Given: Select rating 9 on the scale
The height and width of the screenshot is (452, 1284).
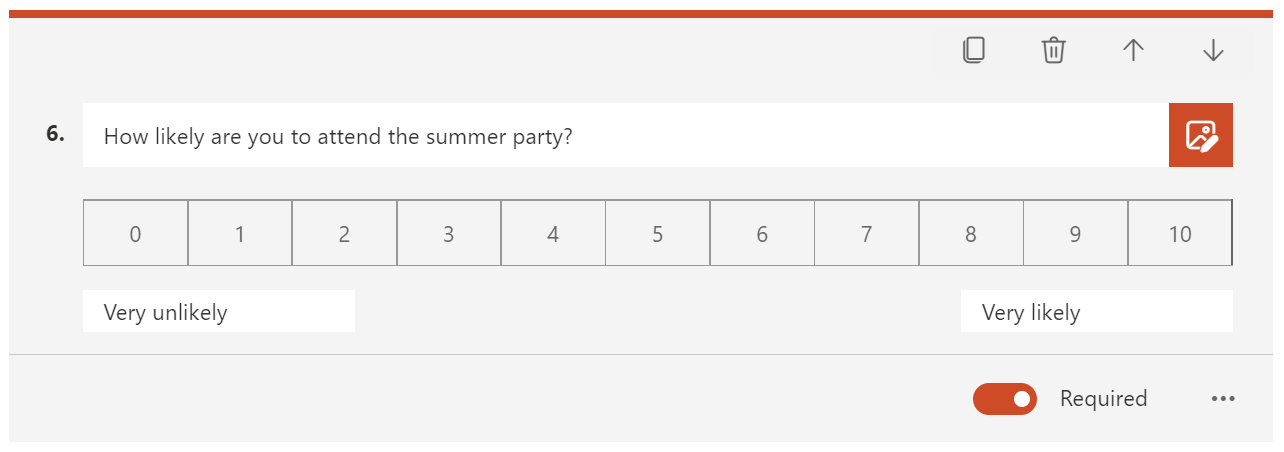Looking at the screenshot, I should [x=1076, y=233].
